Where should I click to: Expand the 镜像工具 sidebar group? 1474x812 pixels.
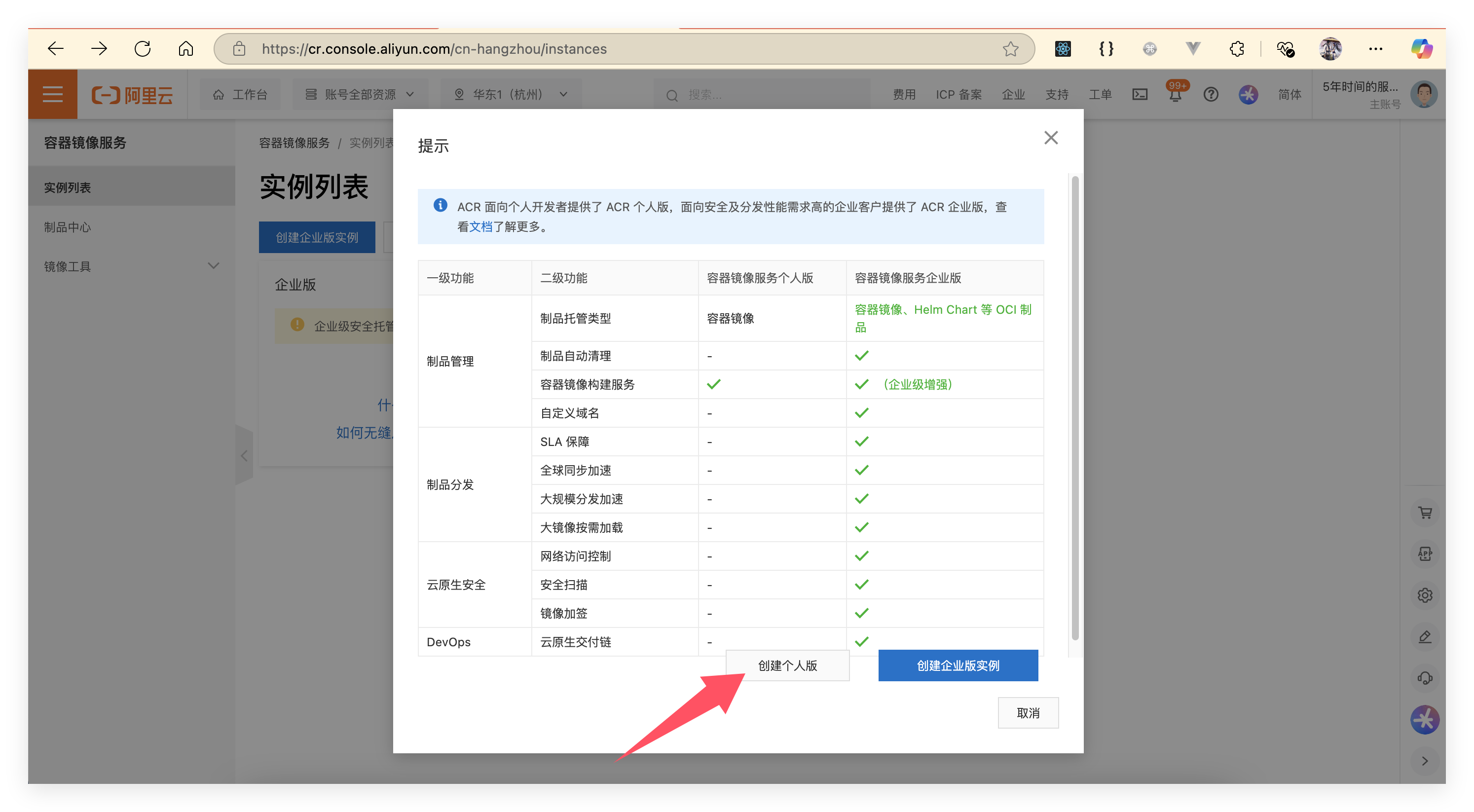point(132,266)
